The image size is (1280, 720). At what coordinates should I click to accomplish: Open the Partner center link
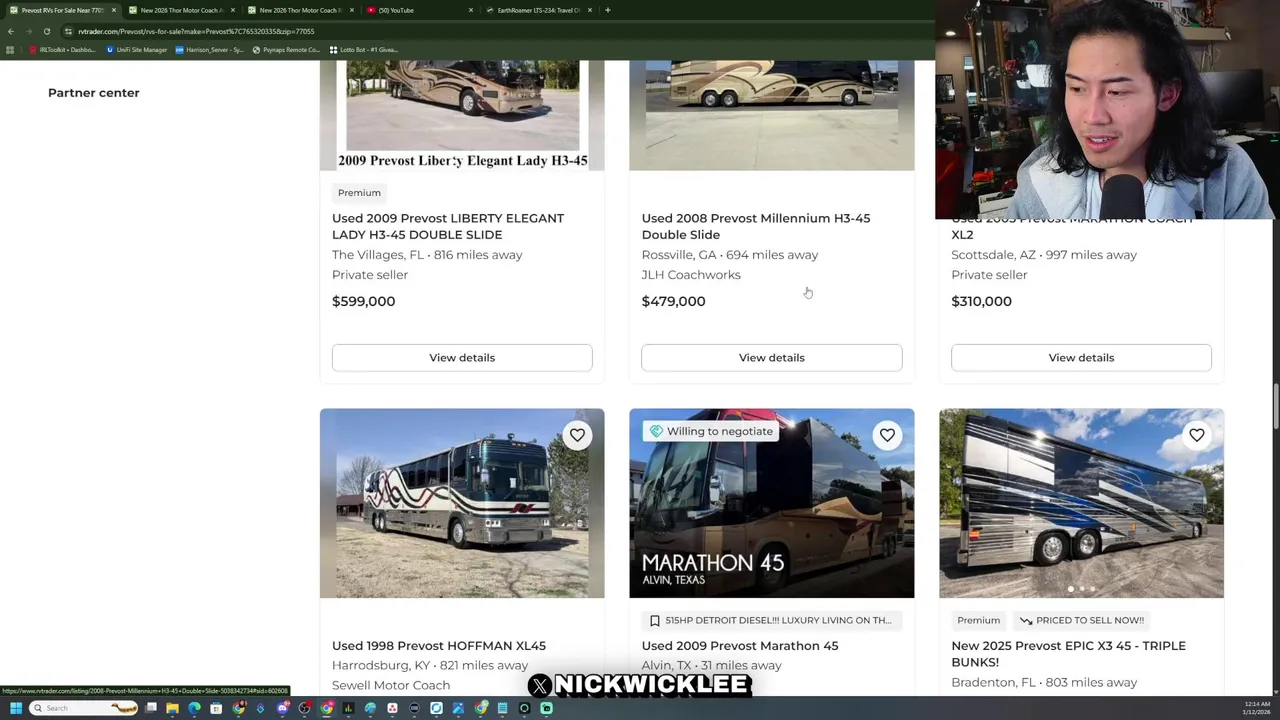[94, 92]
